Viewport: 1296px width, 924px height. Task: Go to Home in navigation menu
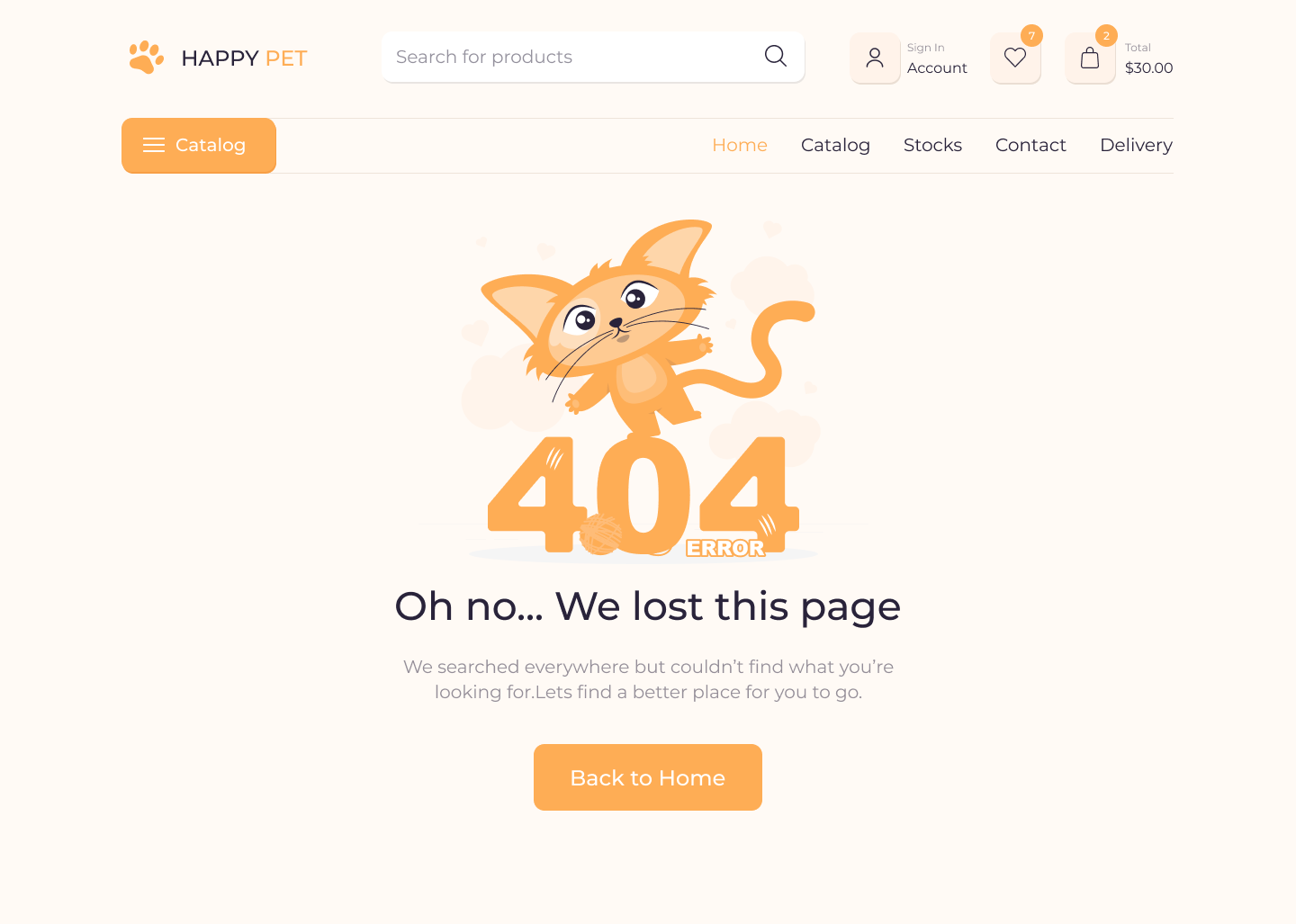(x=740, y=145)
